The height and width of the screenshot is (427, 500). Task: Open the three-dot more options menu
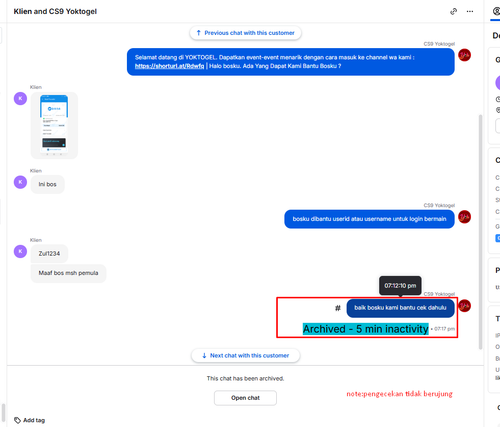point(470,12)
